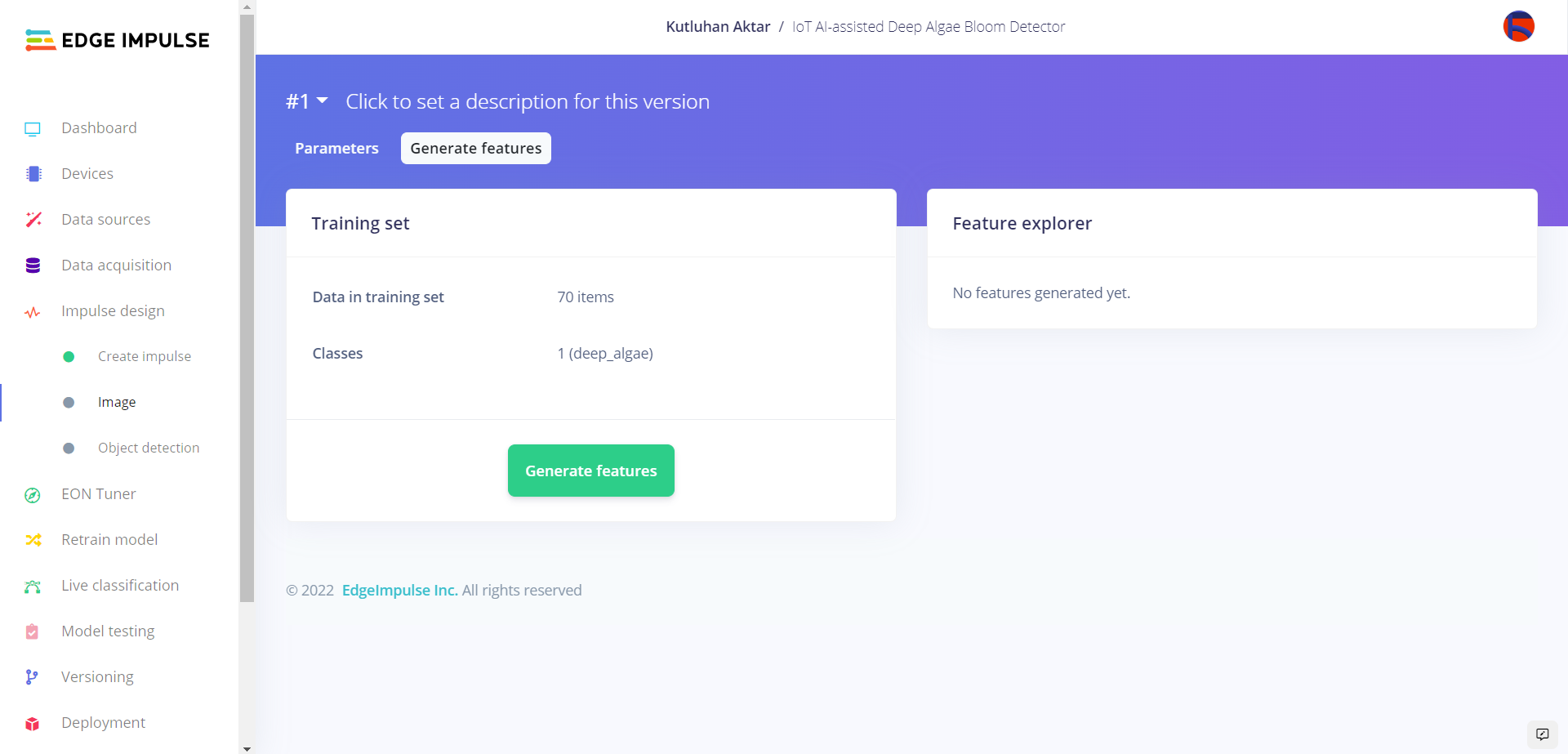Expand the Impulse design section
1568x754 pixels.
pyautogui.click(x=113, y=311)
